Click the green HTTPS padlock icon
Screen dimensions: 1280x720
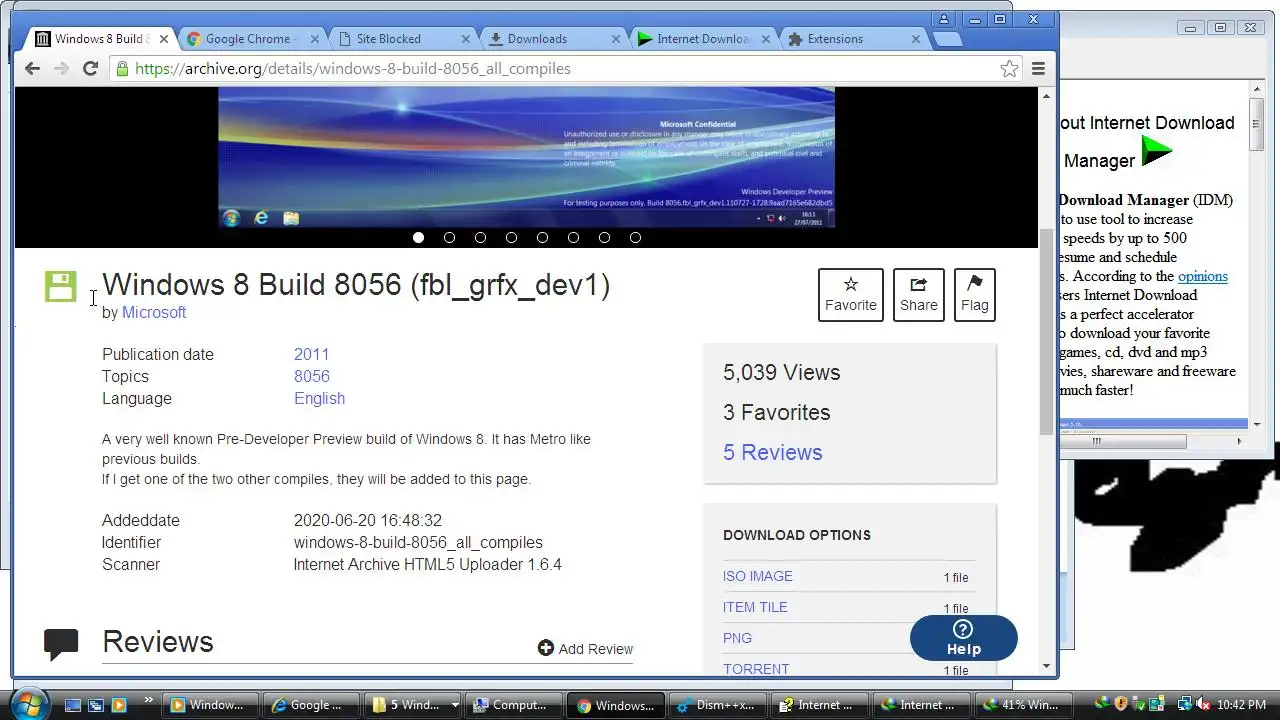(122, 68)
